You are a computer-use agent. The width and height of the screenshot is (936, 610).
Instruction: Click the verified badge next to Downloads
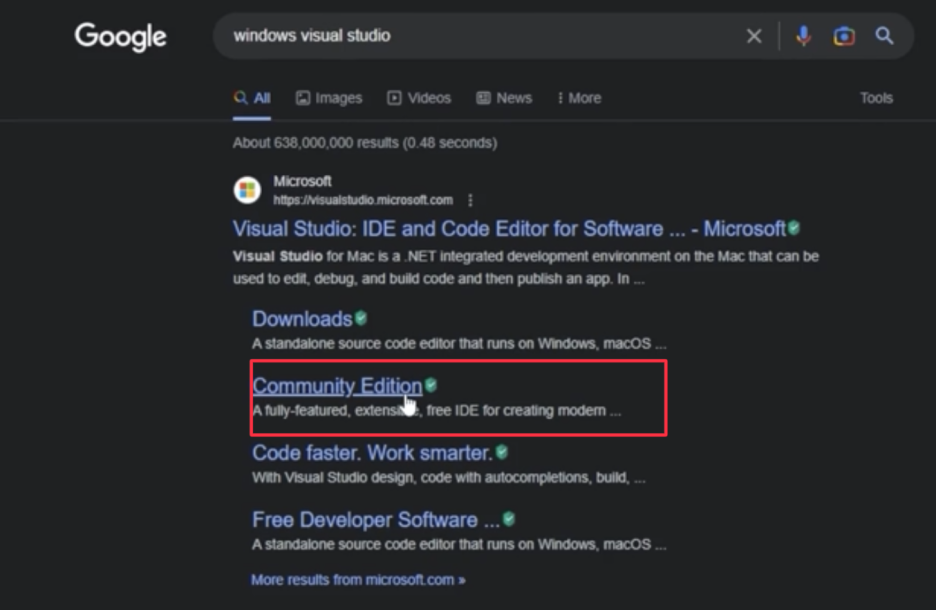tap(361, 318)
